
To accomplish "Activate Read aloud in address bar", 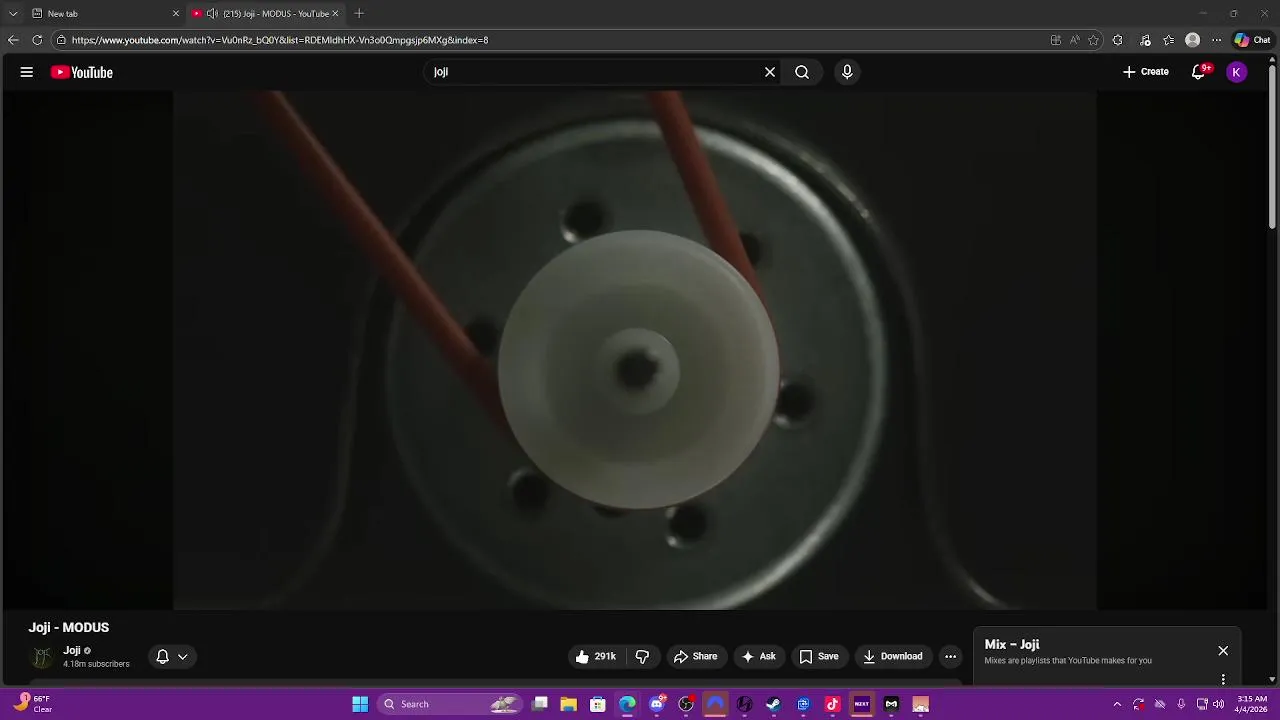I will tap(1074, 40).
